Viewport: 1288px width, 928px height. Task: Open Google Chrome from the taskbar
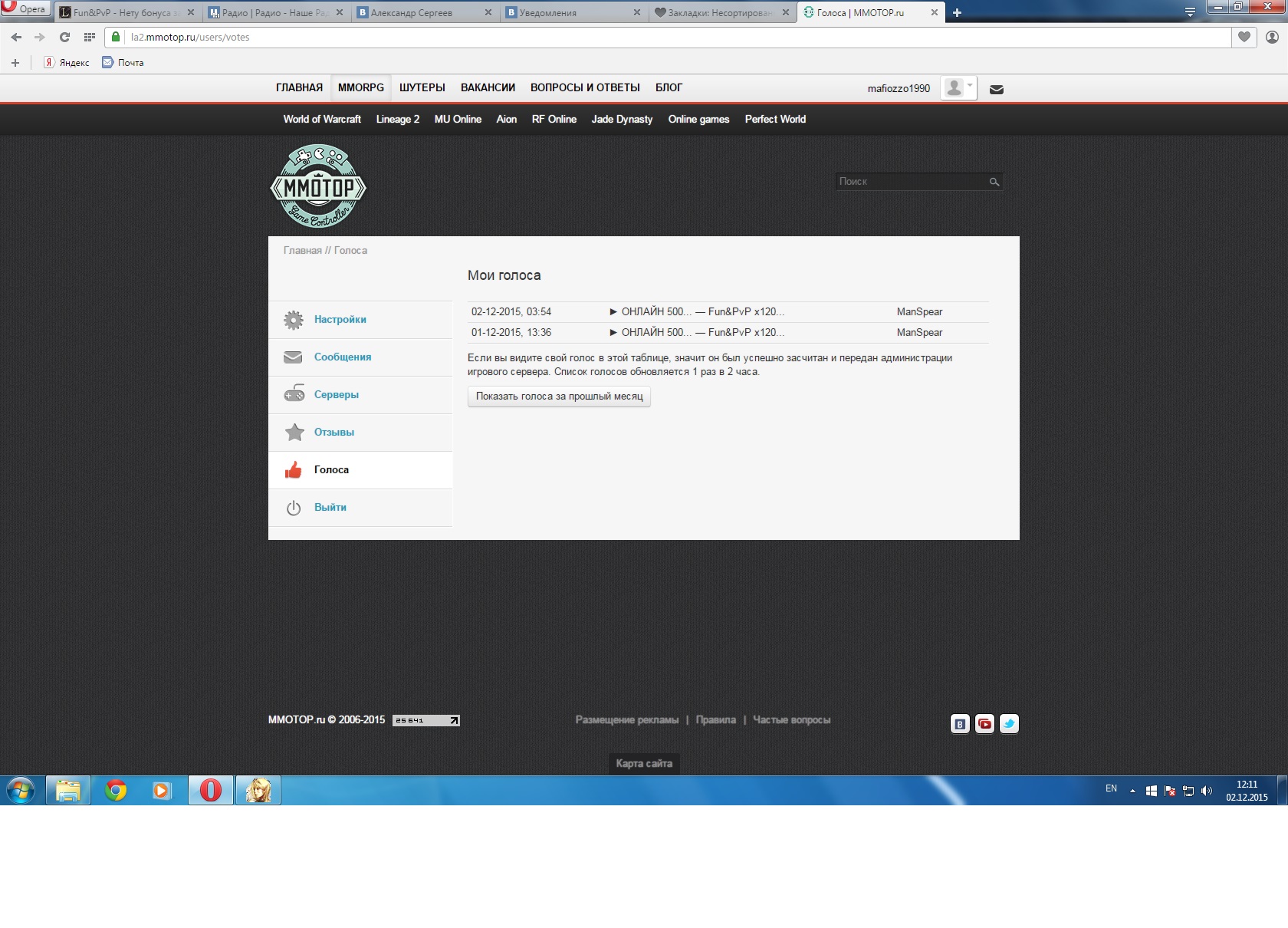click(116, 790)
